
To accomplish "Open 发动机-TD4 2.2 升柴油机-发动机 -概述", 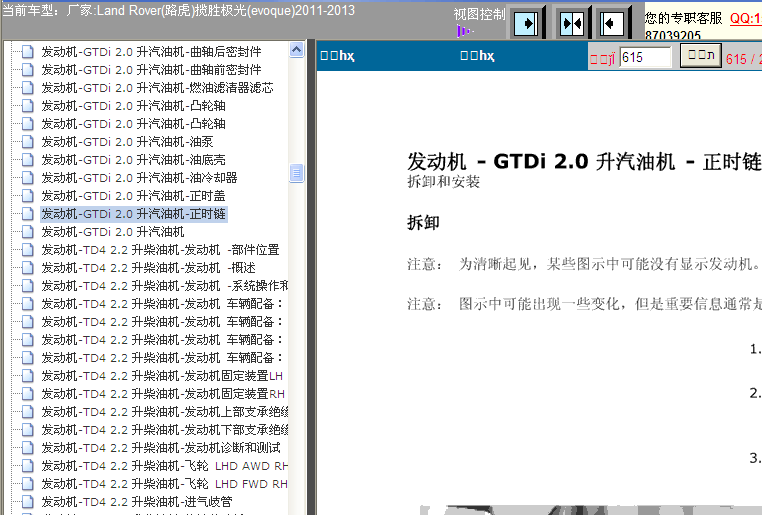I will [148, 268].
